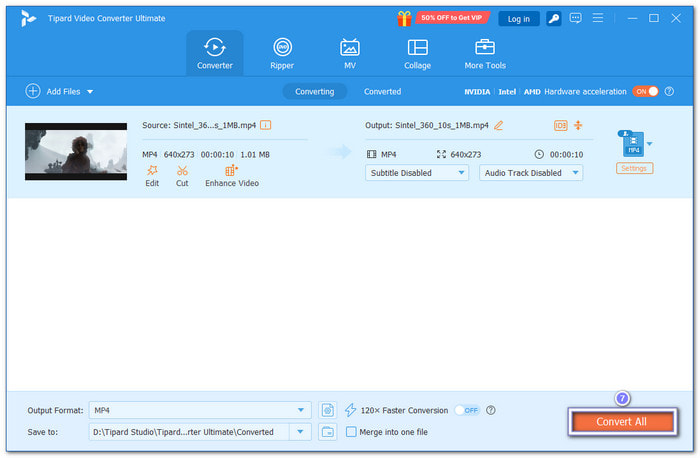Click the Convert All button

622,421
